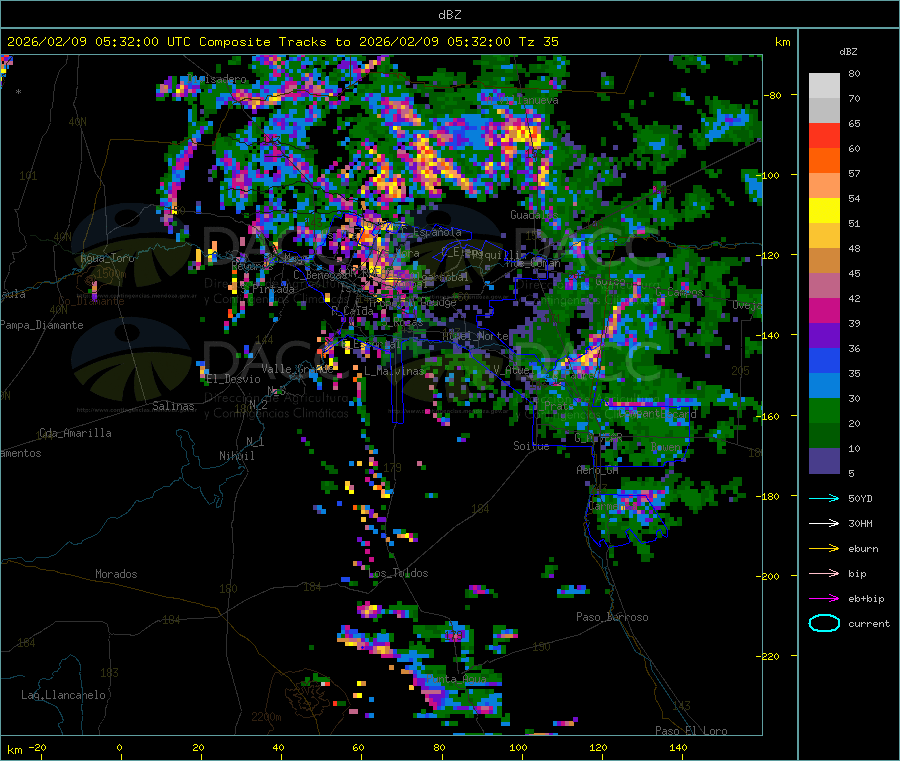Click the Paso_El_Loro map label

click(x=691, y=731)
